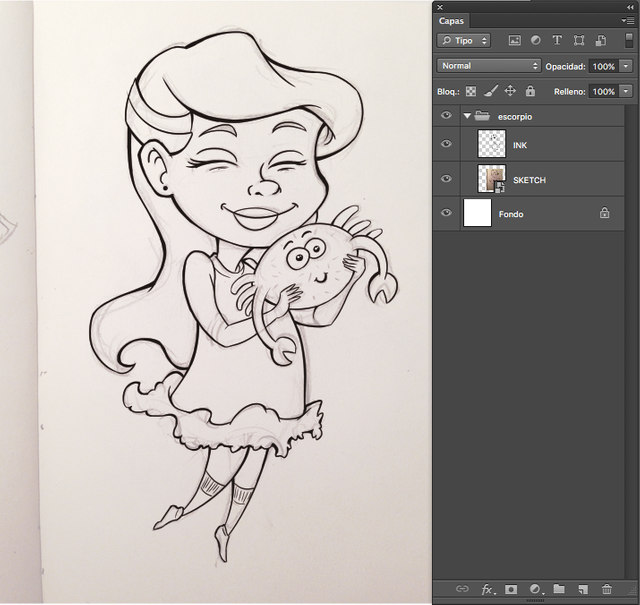Create new fill or adjustment layer
Image resolution: width=640 pixels, height=605 pixels.
coord(536,589)
